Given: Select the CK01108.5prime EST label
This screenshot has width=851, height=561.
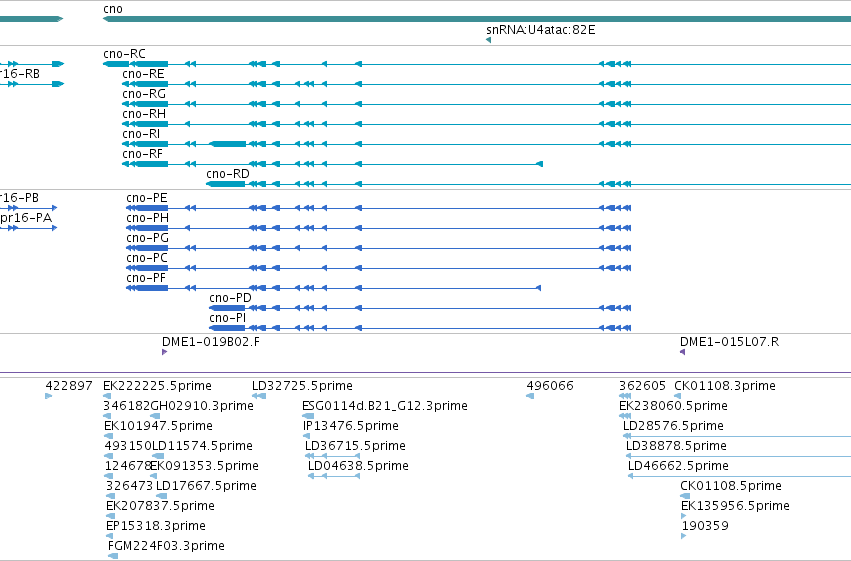Looking at the screenshot, I should 731,486.
